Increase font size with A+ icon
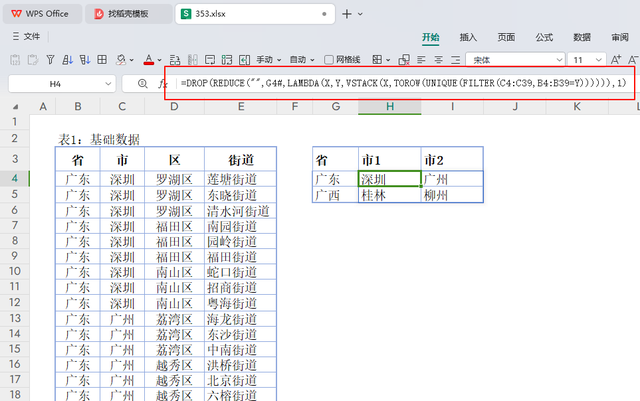Screen dimensions: 640x401 [x=616, y=60]
